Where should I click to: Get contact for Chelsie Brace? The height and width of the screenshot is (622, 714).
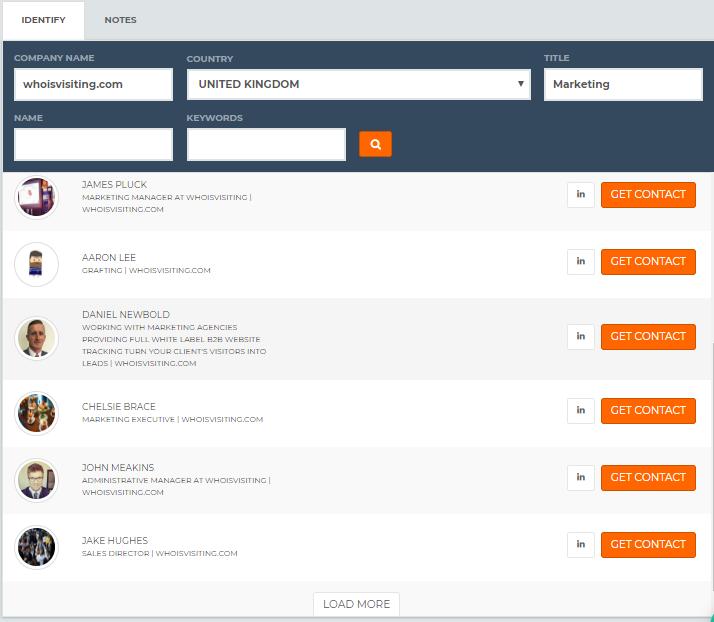648,410
